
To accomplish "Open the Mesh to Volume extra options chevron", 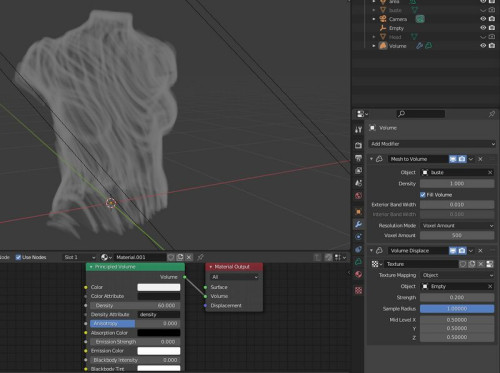I will point(471,159).
